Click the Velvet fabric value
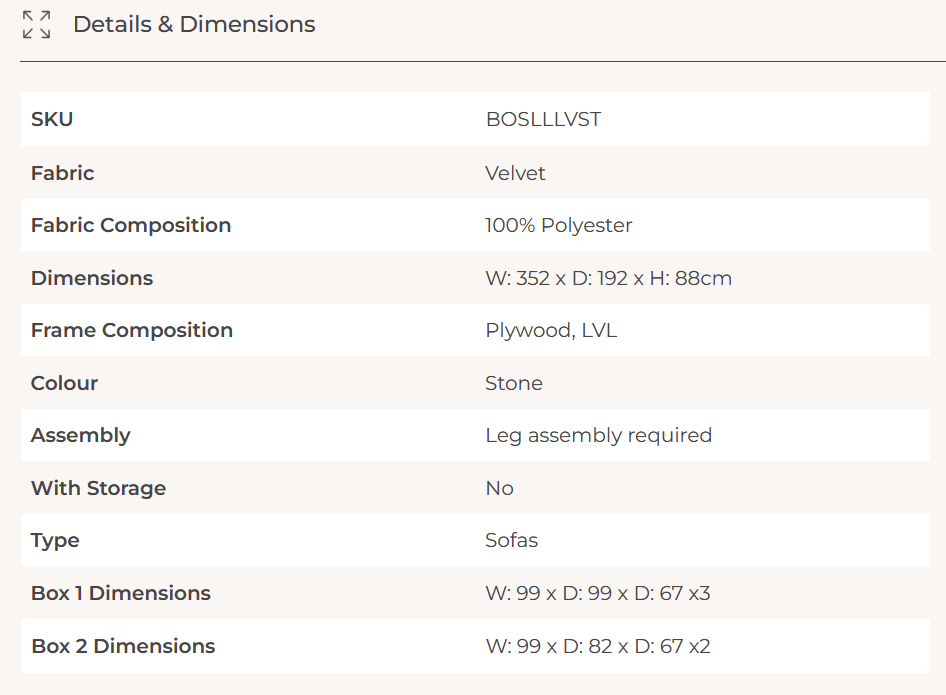Image resolution: width=946 pixels, height=695 pixels. coord(515,173)
